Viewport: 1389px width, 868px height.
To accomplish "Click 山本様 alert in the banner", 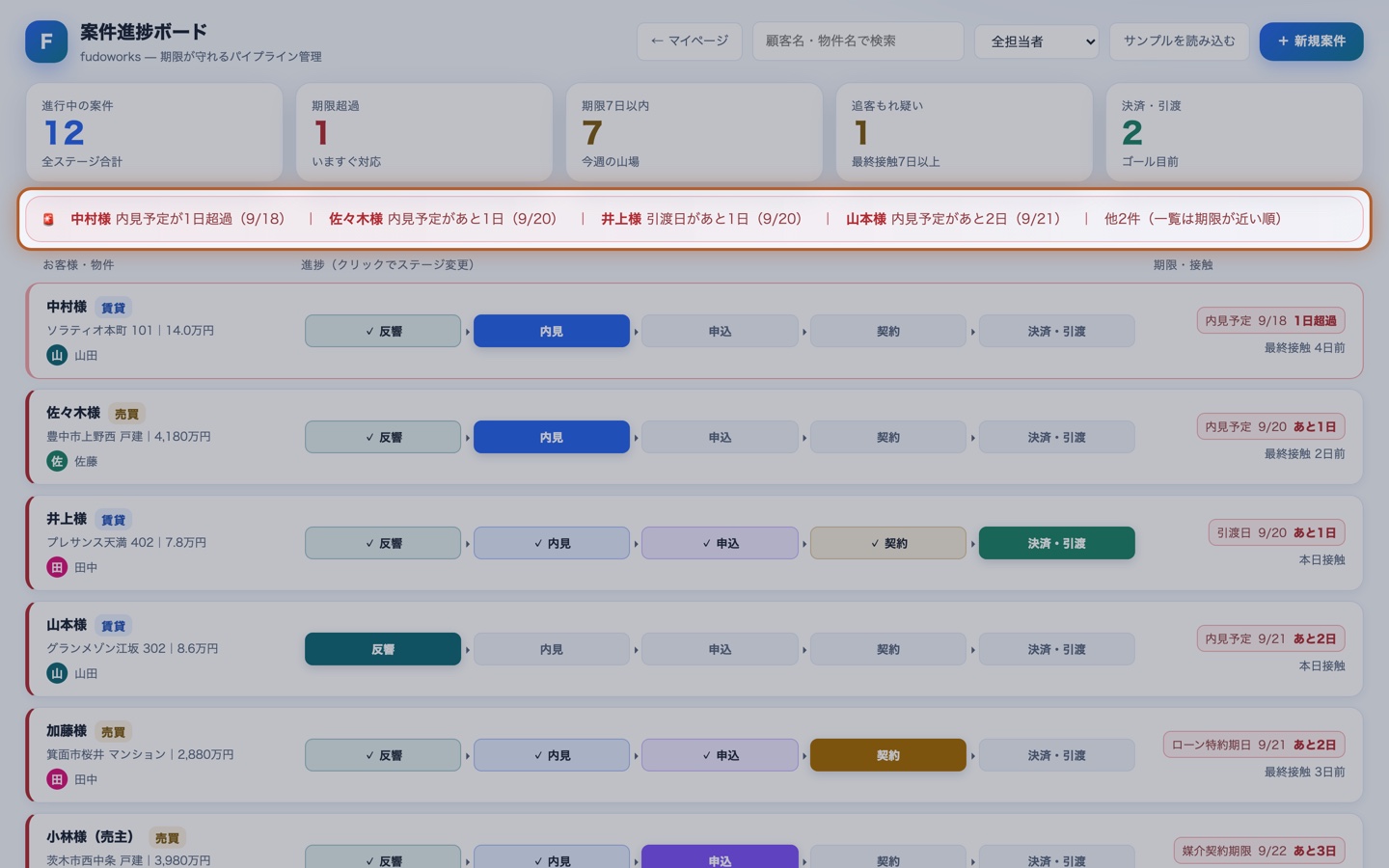I will 953,219.
